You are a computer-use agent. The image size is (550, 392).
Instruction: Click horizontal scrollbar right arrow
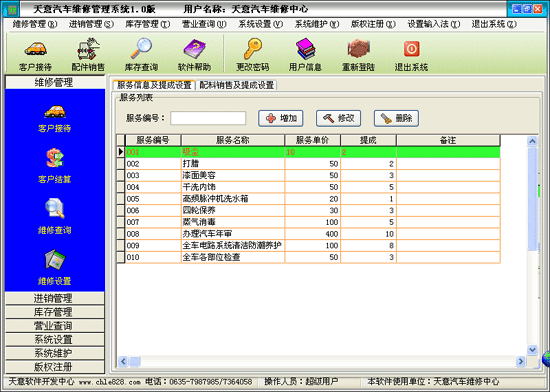521,361
